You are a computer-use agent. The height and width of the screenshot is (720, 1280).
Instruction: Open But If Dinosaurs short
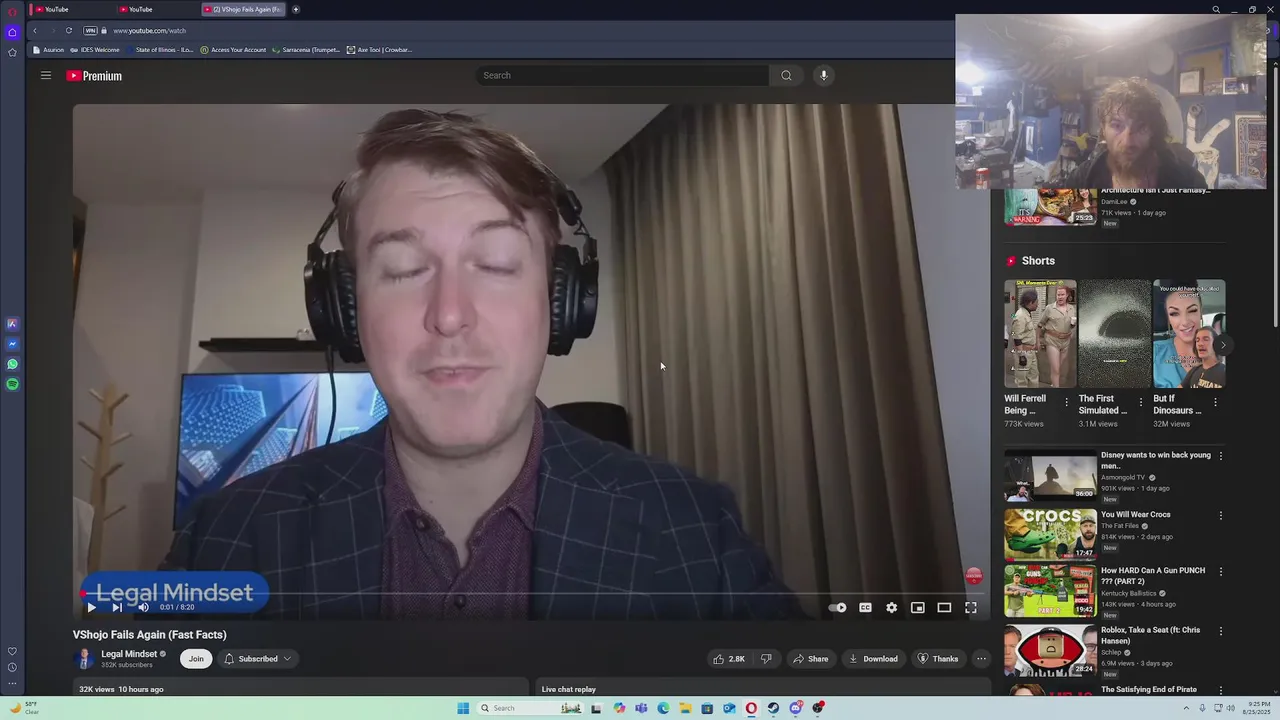(1189, 334)
